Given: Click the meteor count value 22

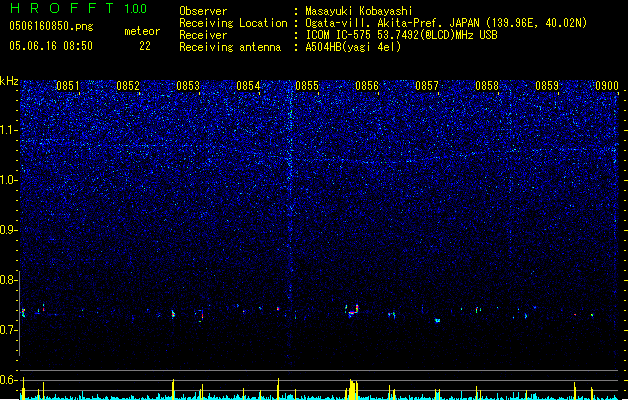Looking at the screenshot, I should [x=145, y=46].
